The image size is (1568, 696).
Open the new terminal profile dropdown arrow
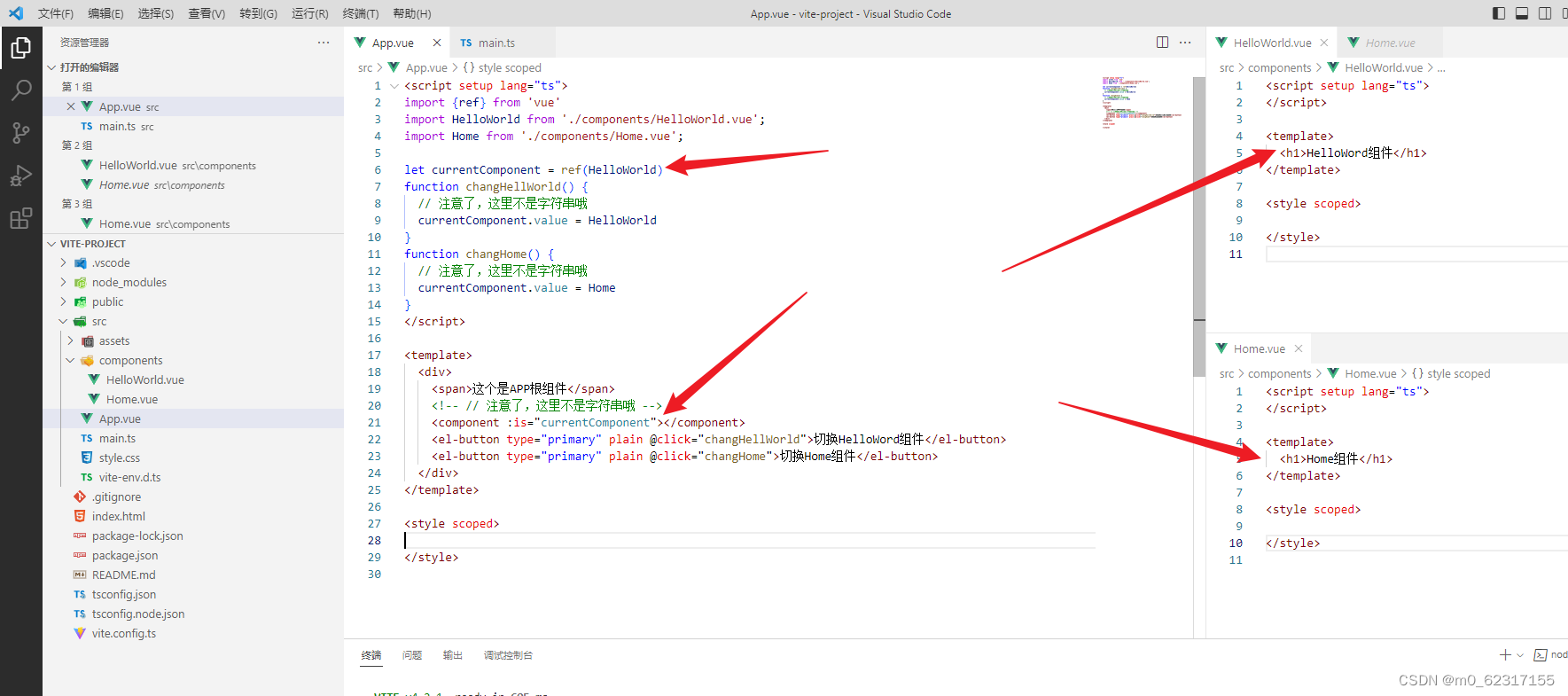pos(1520,655)
